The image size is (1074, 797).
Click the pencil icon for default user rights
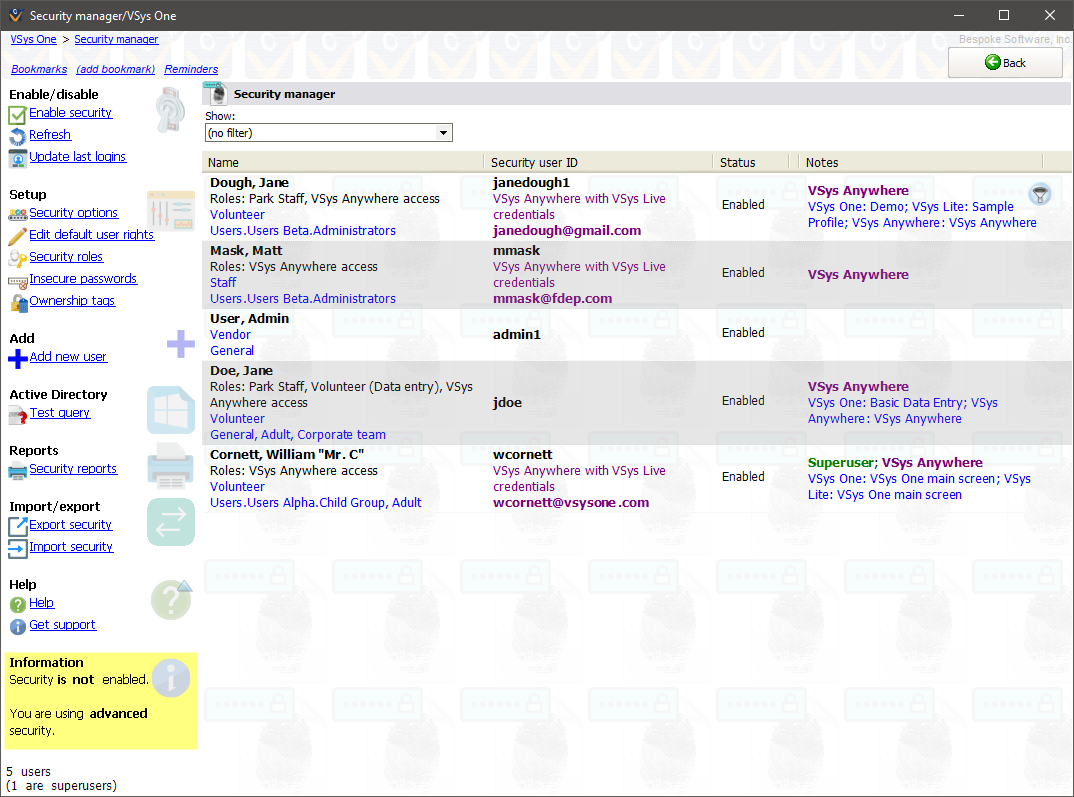coord(17,236)
